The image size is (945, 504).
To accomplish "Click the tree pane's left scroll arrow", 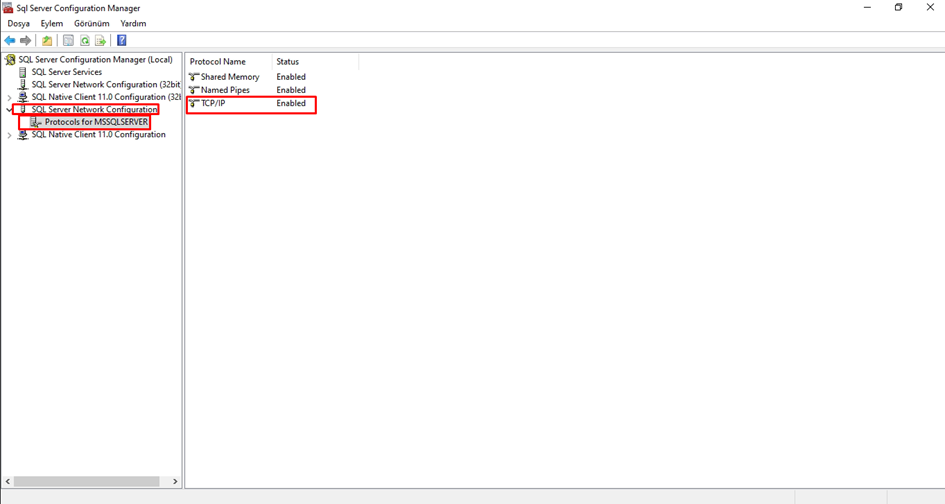I will 8,482.
